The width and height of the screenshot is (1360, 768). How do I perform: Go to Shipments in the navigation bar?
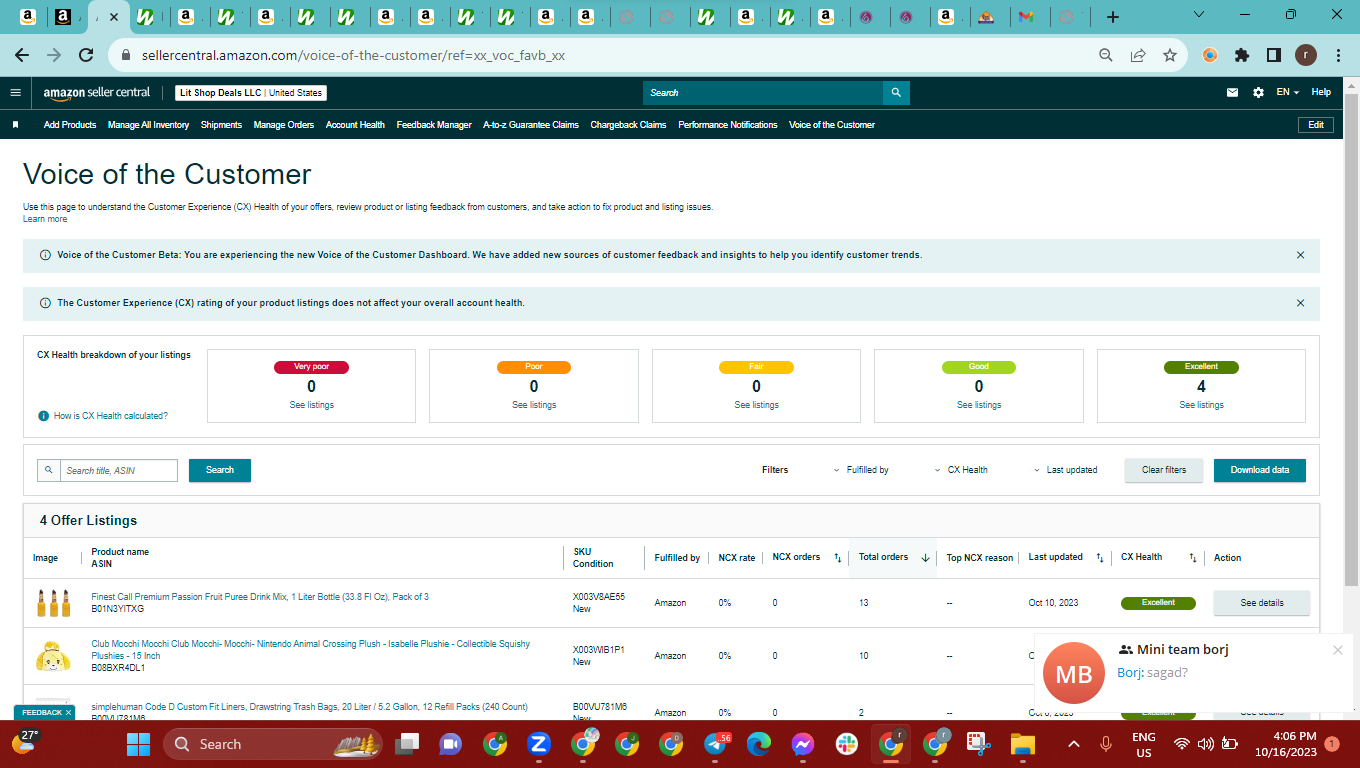tap(221, 125)
